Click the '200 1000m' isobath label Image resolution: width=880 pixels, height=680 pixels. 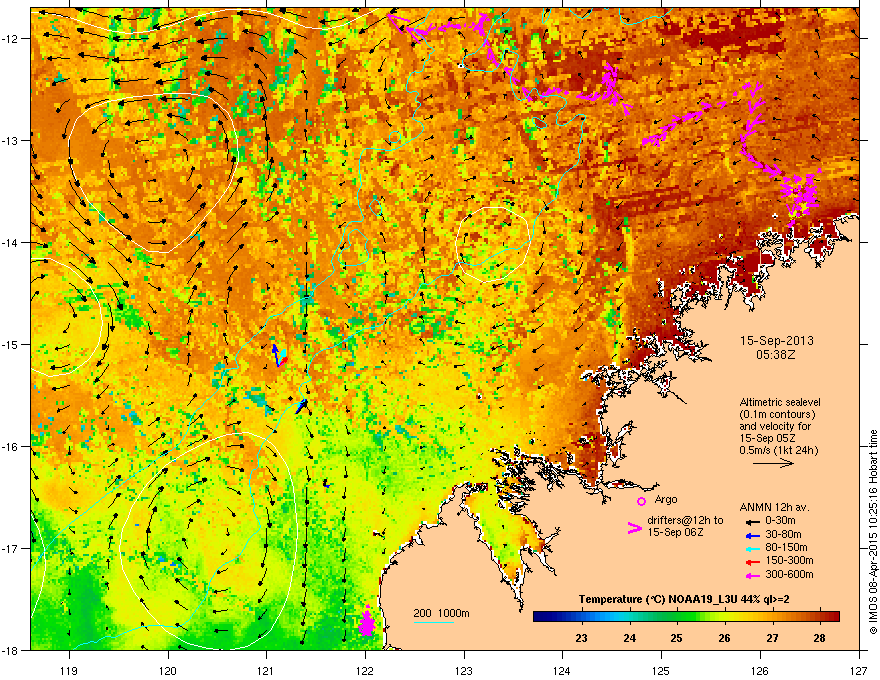[x=441, y=613]
